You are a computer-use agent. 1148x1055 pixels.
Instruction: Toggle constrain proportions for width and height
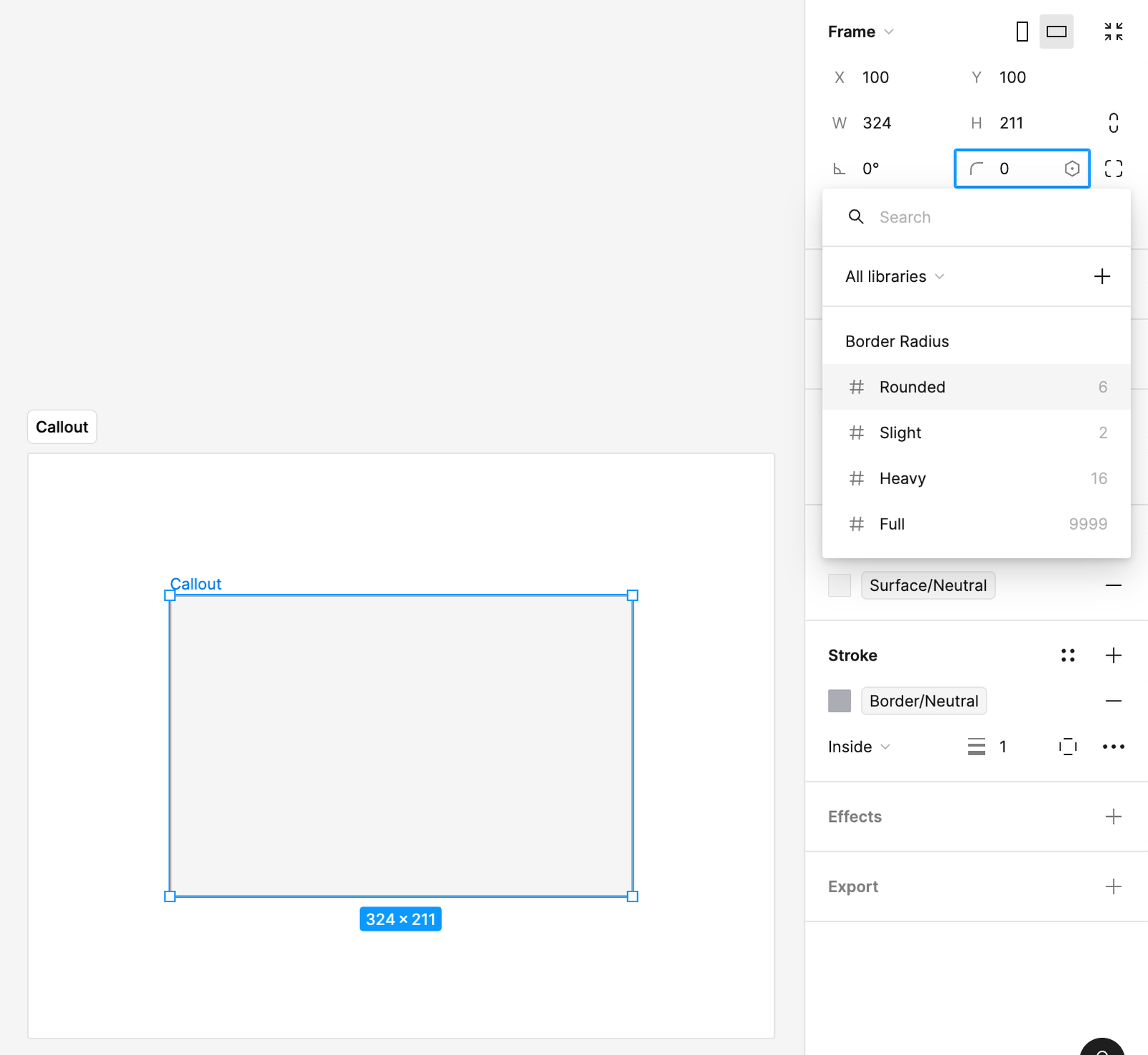coord(1113,123)
